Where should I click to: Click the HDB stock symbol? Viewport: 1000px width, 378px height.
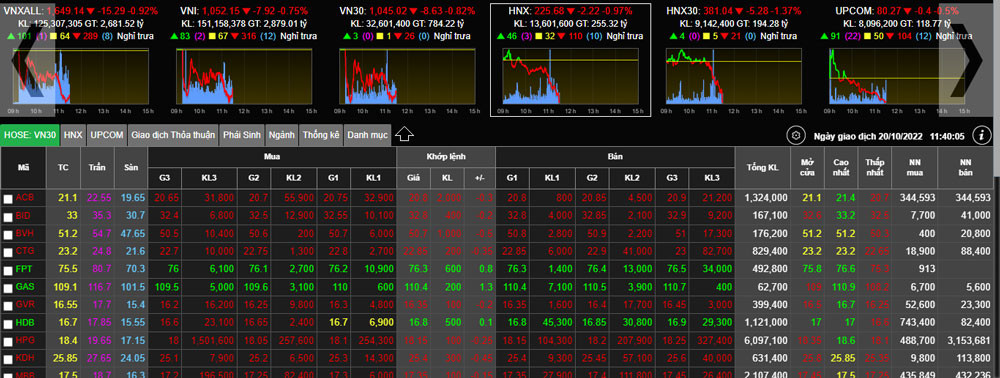[25, 323]
